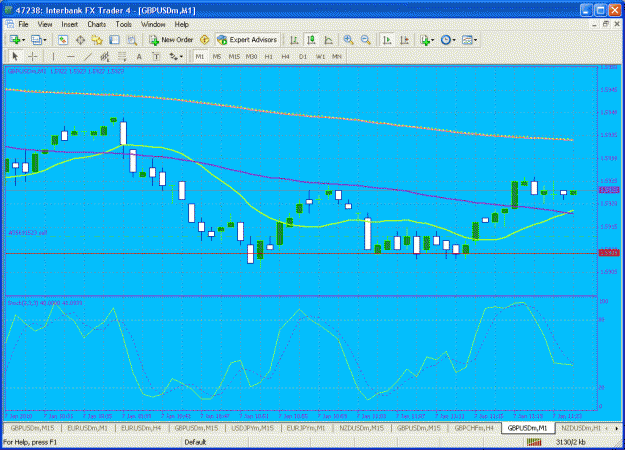Switch chart to M5 timeframe
This screenshot has width=625, height=450.
[x=217, y=57]
